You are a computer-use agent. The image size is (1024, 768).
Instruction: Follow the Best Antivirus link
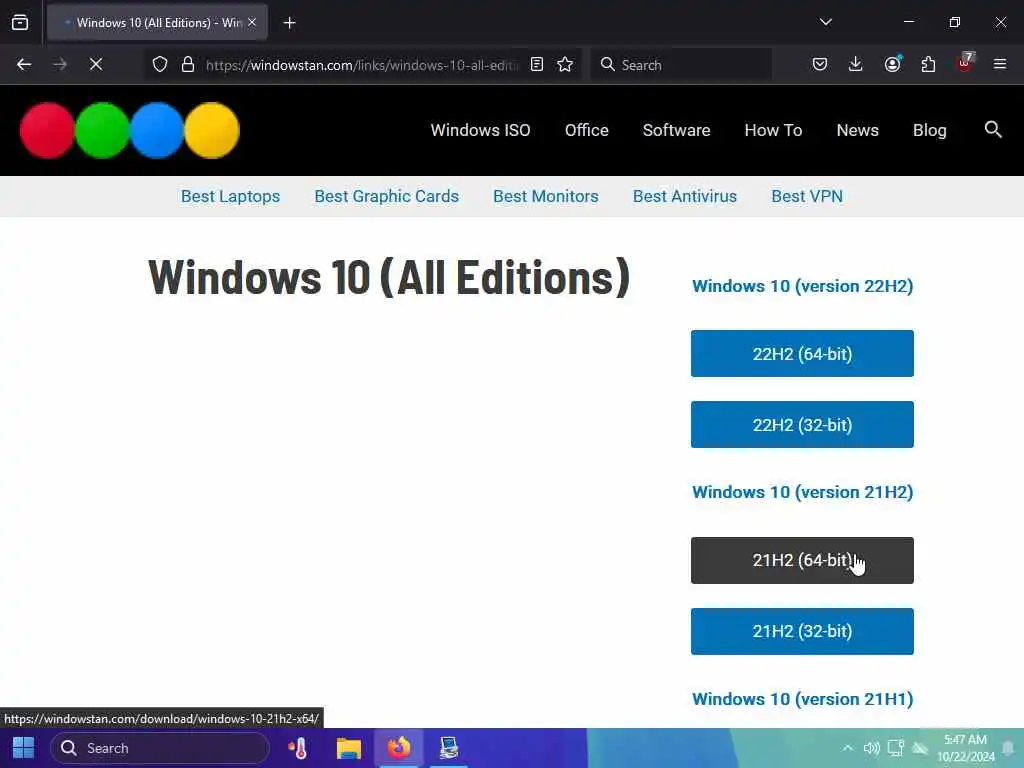(x=684, y=196)
